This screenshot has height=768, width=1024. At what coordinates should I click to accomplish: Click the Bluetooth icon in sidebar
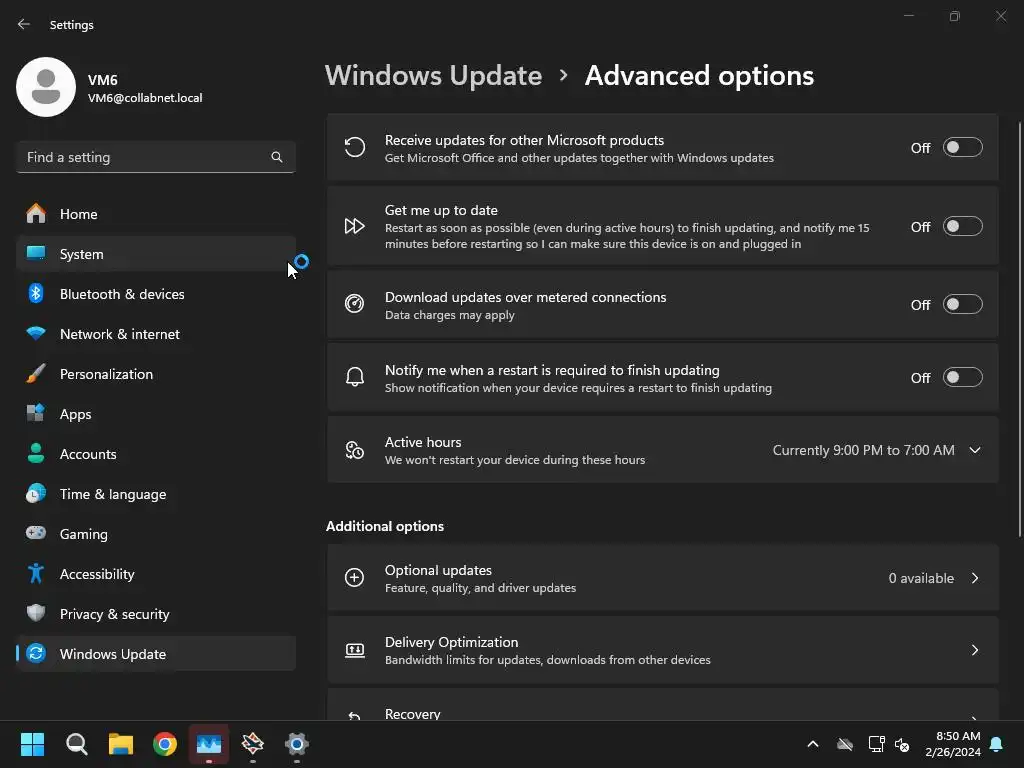(x=36, y=294)
